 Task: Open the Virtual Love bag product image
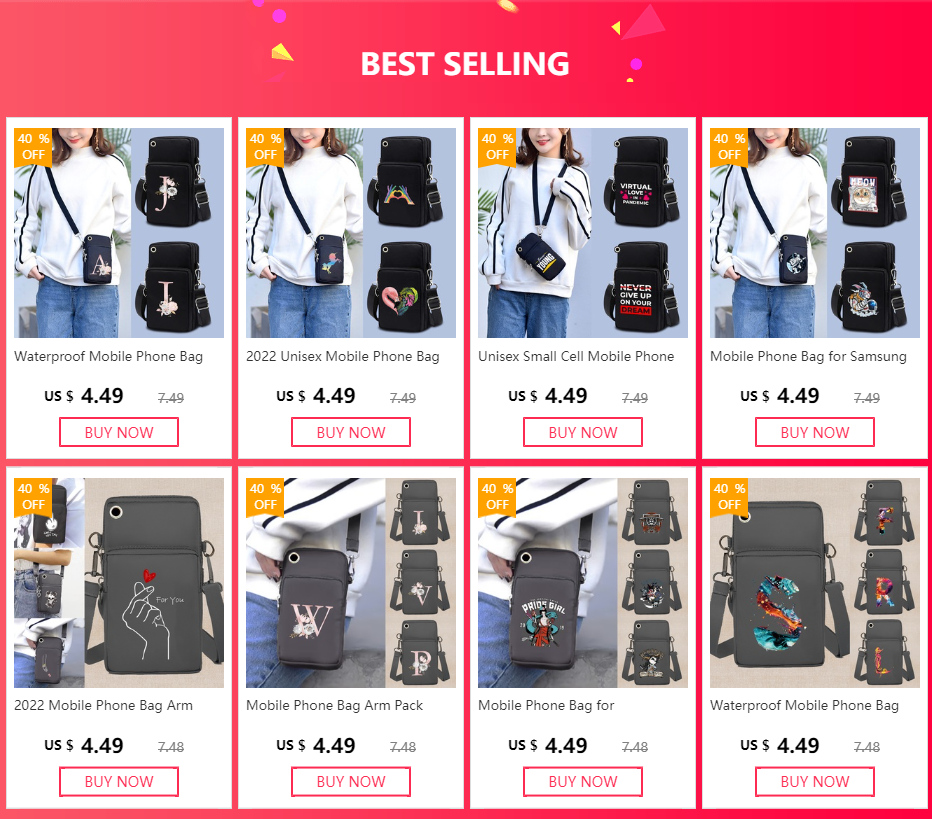582,233
